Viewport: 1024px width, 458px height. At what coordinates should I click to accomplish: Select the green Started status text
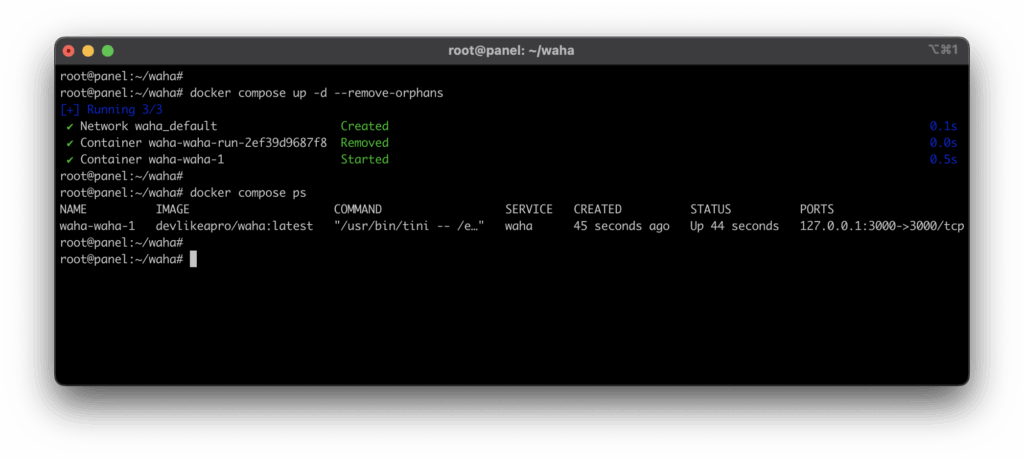(x=364, y=160)
